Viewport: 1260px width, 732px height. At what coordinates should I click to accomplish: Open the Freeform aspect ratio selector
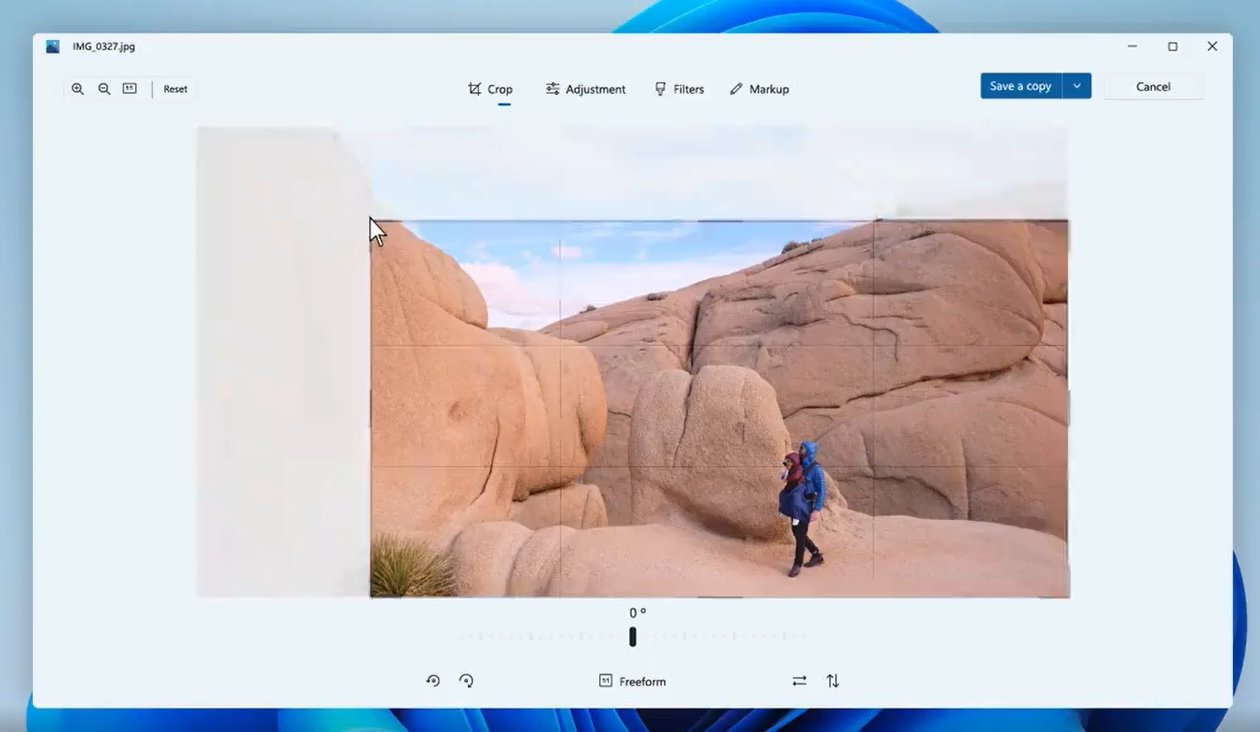632,680
